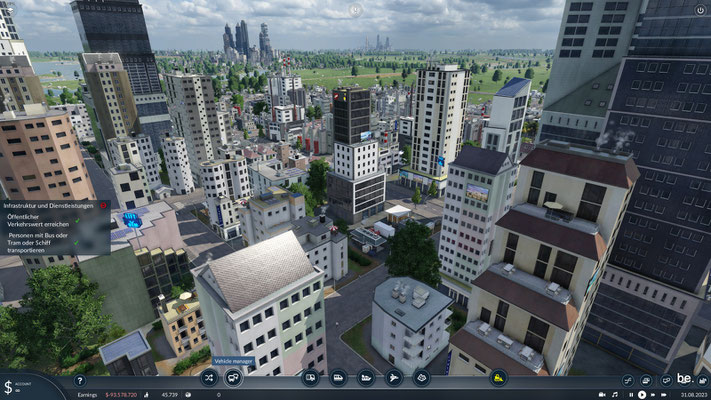Click the music note icon
711x400 pixels.
tap(614, 395)
